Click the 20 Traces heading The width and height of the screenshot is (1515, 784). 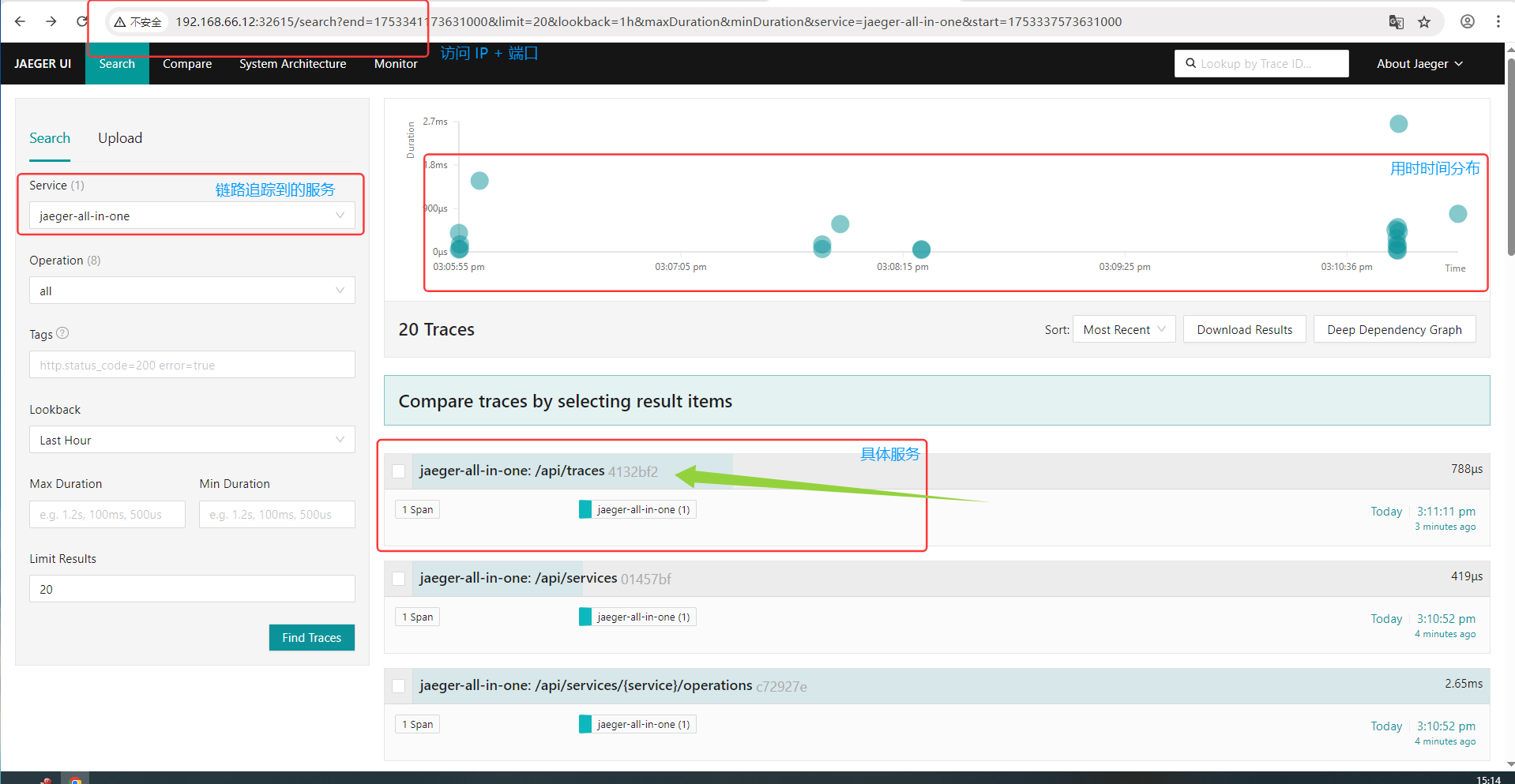click(x=437, y=329)
